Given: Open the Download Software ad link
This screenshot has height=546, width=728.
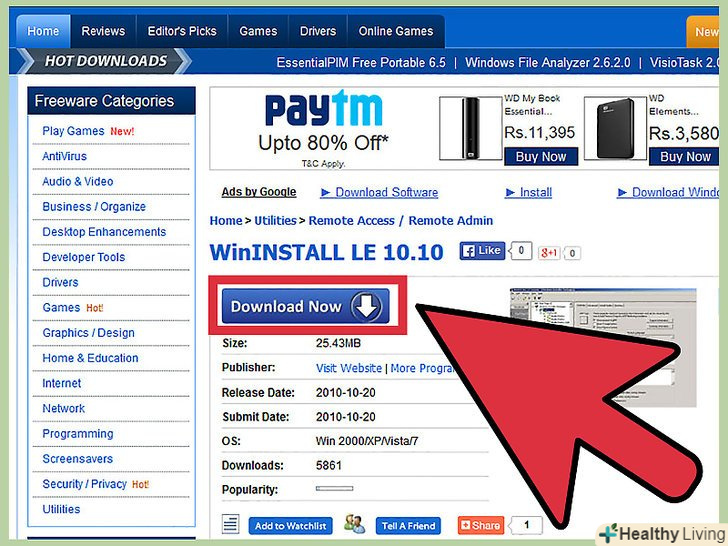Looking at the screenshot, I should coord(379,192).
